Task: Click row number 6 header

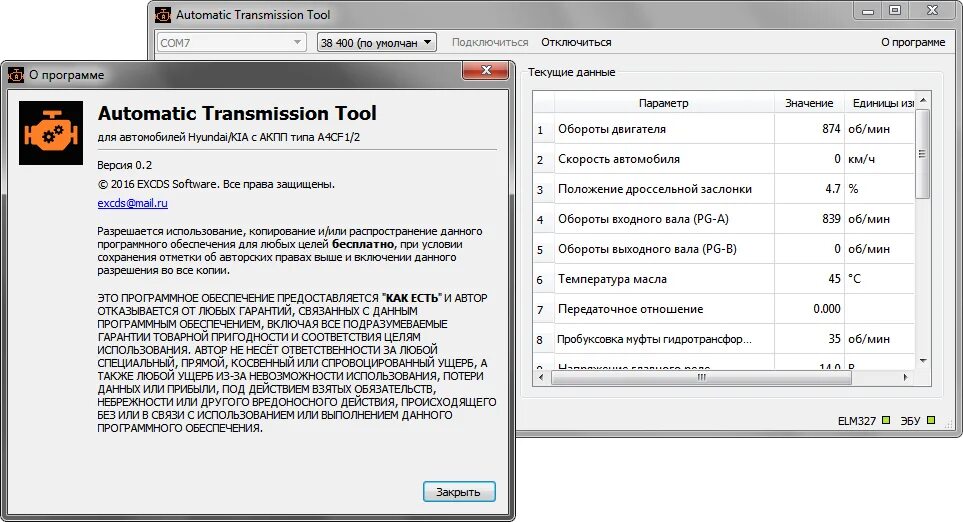Action: tap(544, 280)
